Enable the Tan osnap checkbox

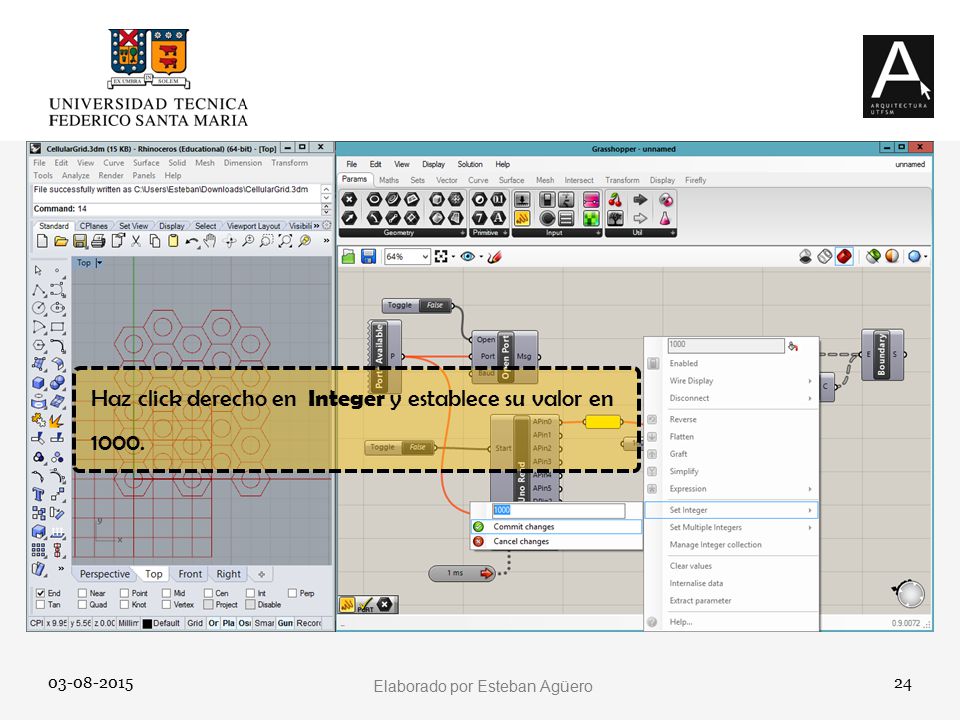point(40,604)
